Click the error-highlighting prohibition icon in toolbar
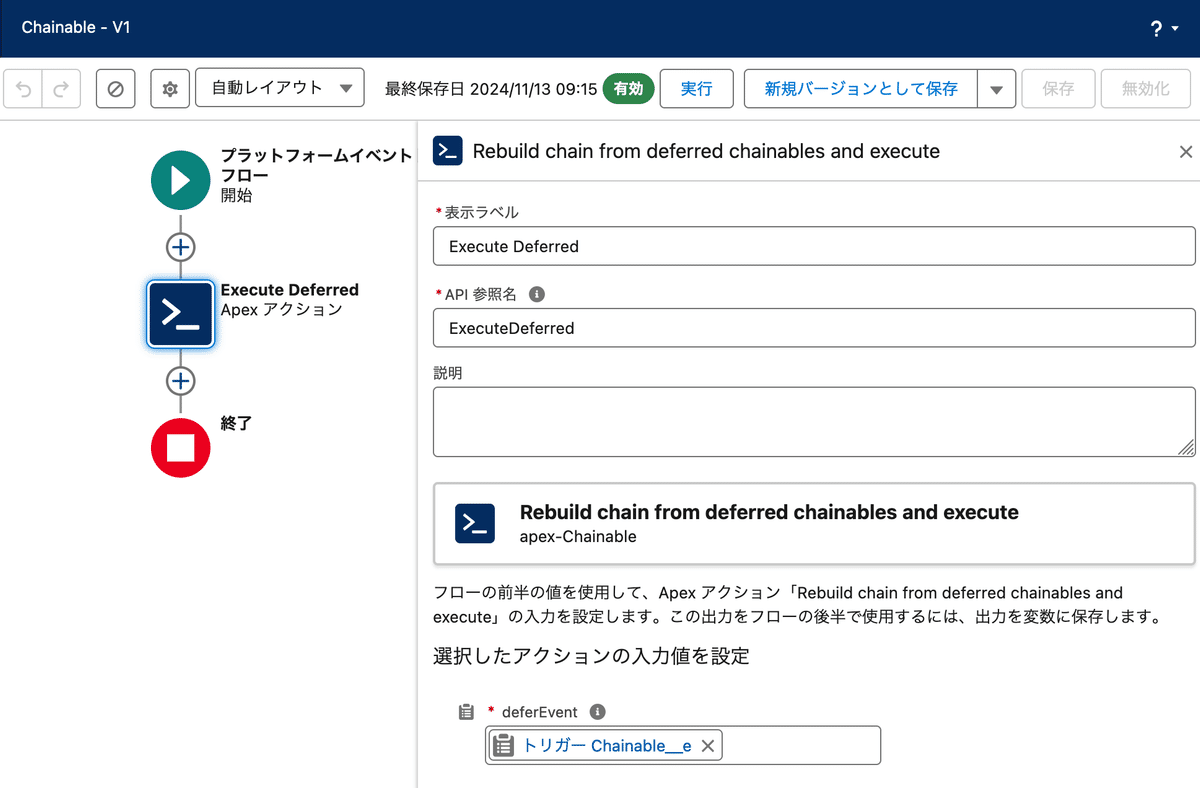 coord(115,88)
